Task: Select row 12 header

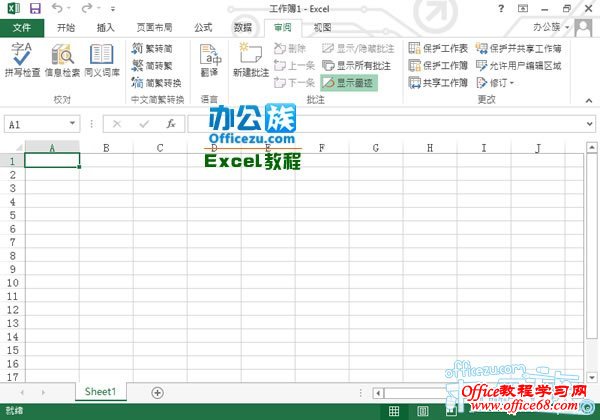Action: point(12,309)
